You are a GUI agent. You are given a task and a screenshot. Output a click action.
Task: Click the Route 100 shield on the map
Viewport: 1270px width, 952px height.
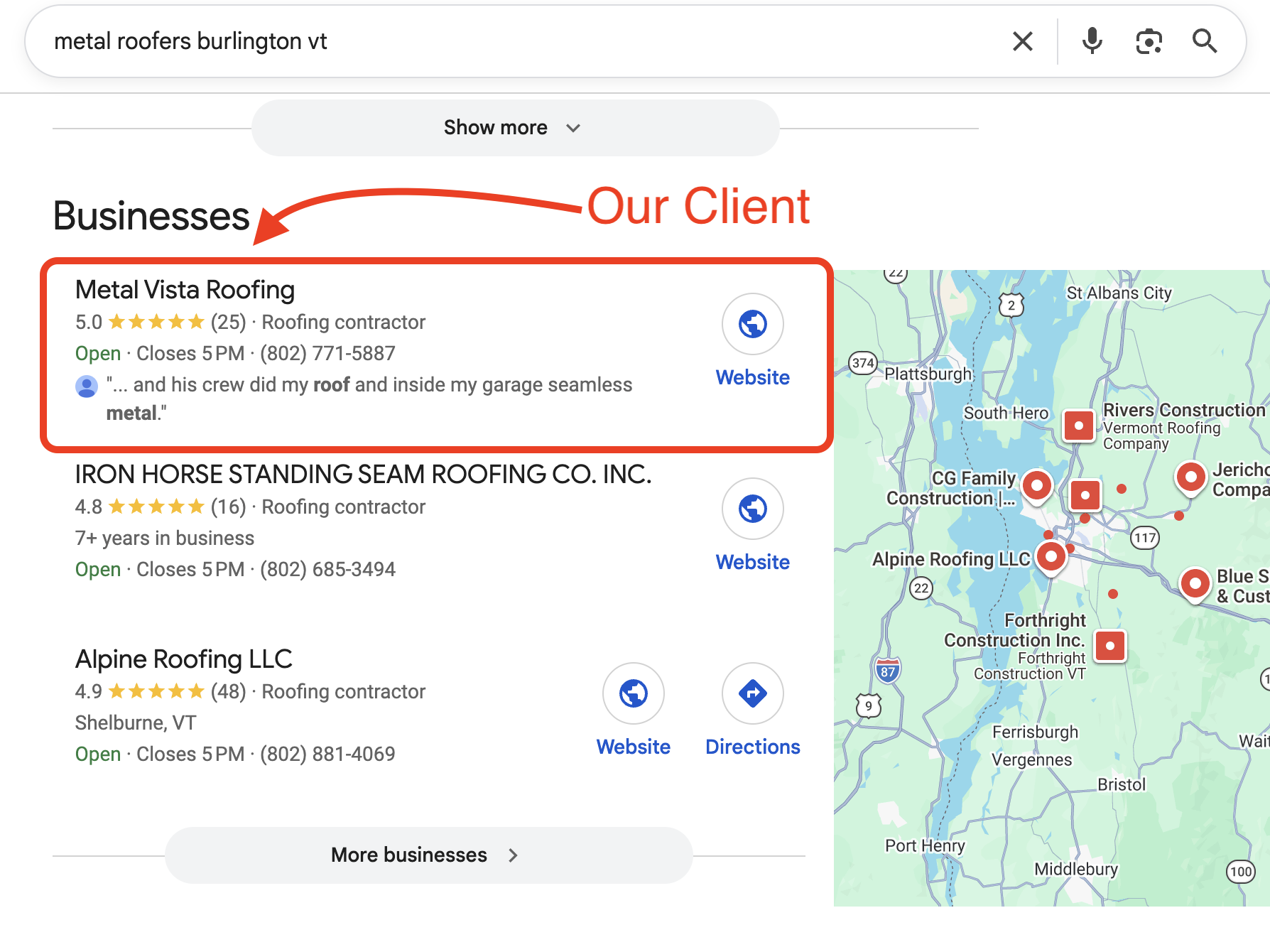[1241, 872]
